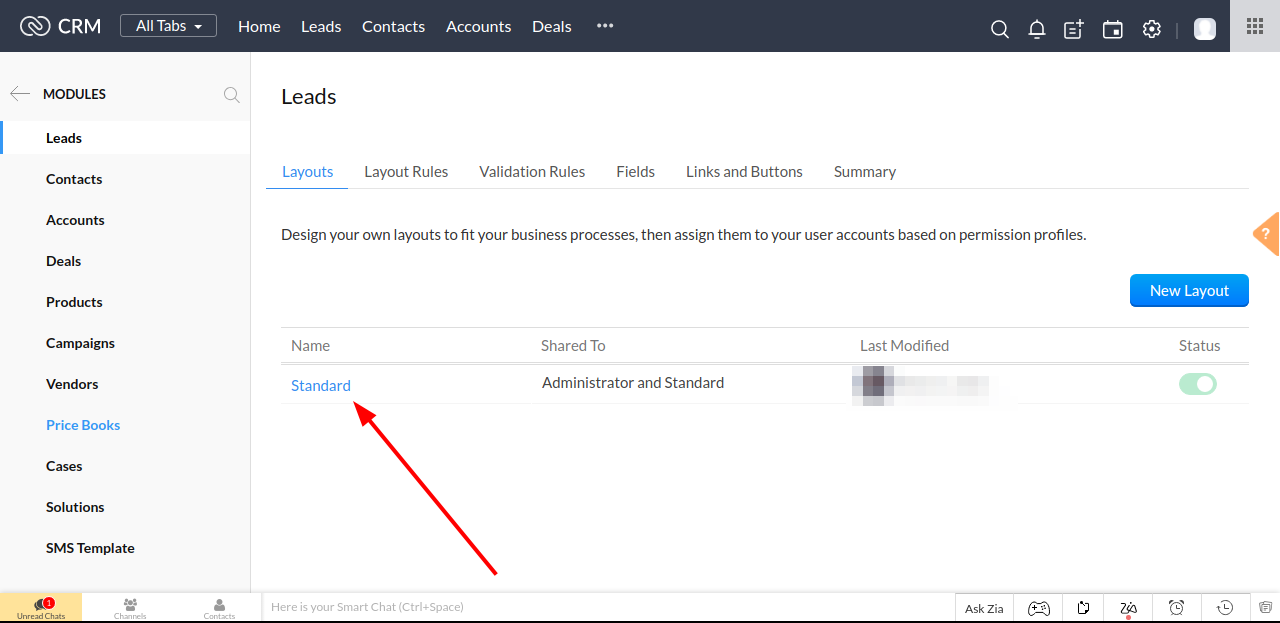Switch to Layouts tab
The width and height of the screenshot is (1280, 623).
click(307, 172)
